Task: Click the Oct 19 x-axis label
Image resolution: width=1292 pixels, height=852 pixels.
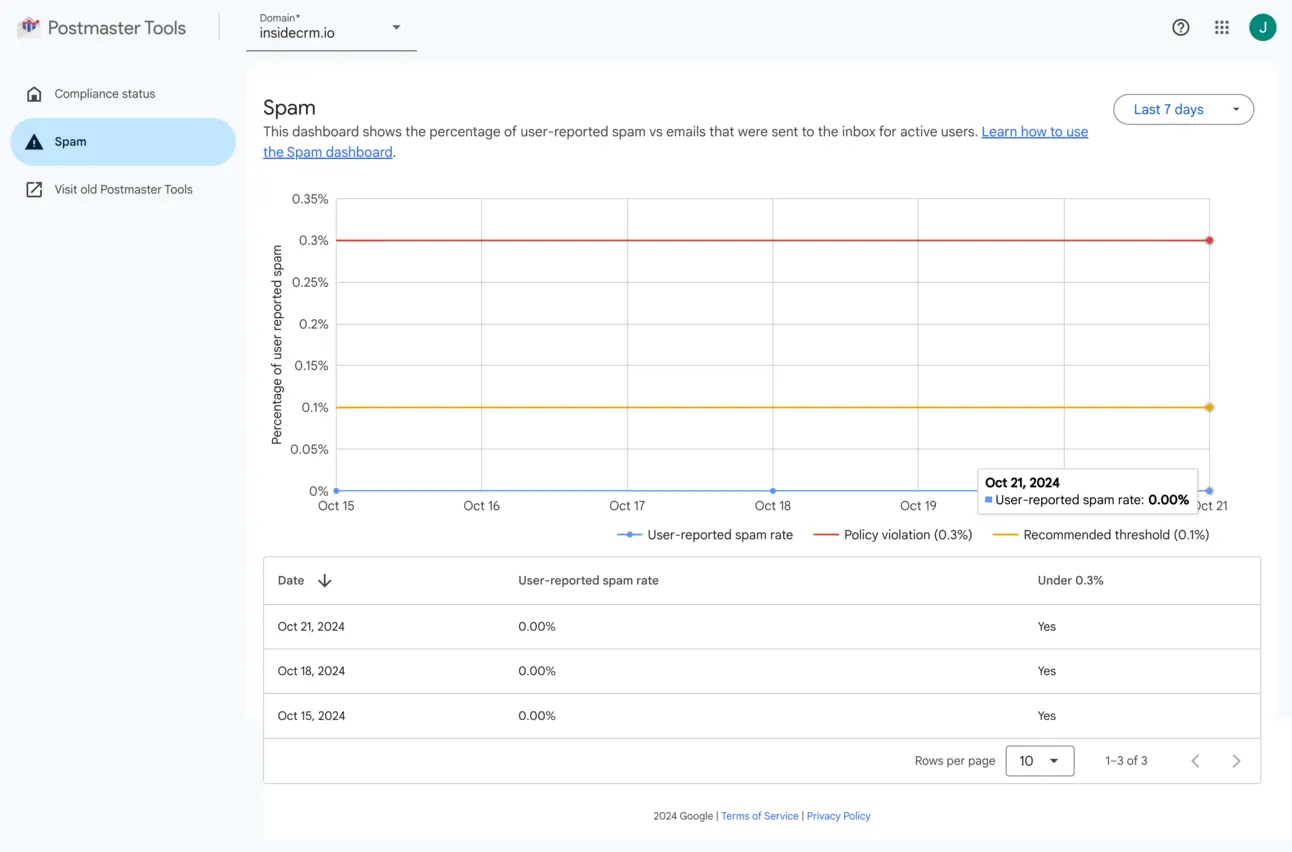Action: click(918, 506)
